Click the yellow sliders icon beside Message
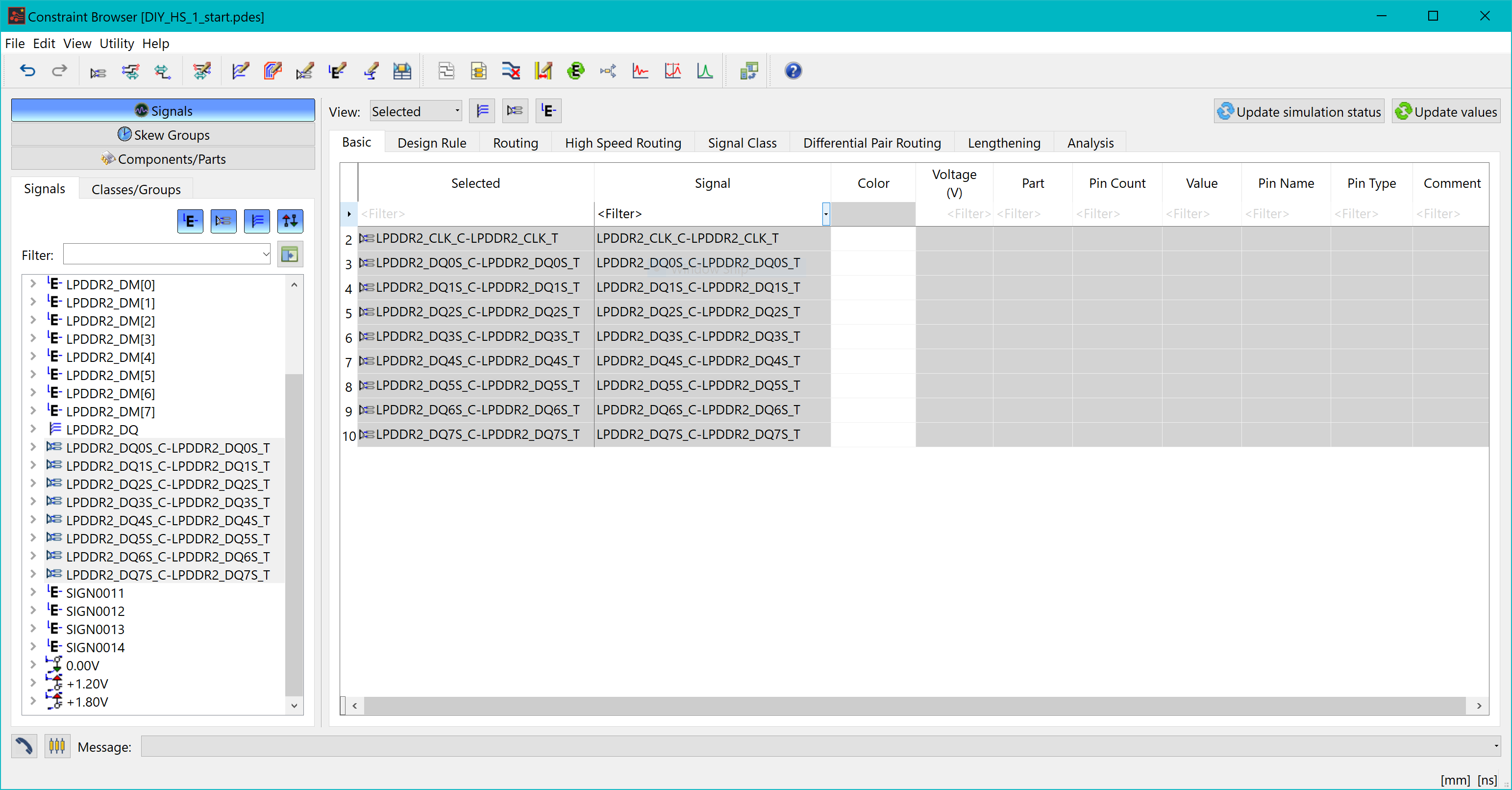This screenshot has height=790, width=1512. click(57, 746)
